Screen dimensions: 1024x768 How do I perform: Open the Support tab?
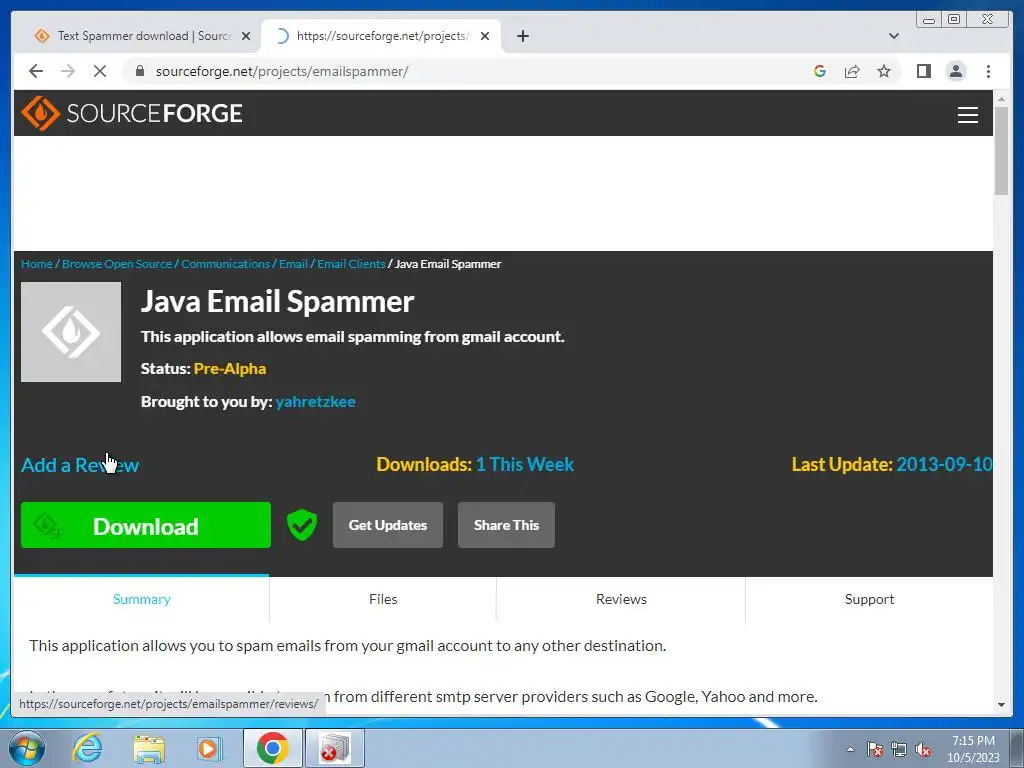coord(869,599)
